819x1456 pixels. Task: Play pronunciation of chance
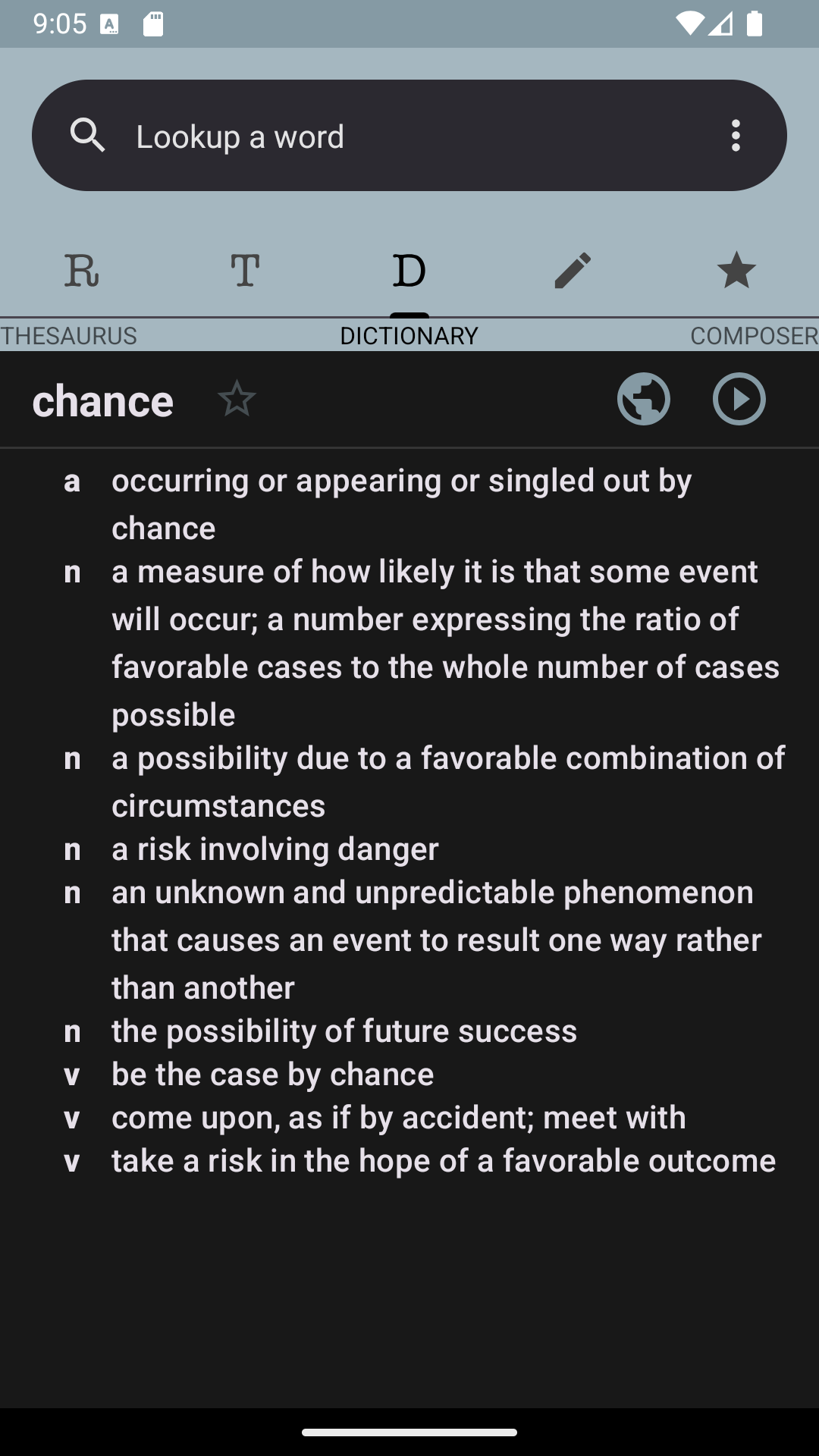coord(739,399)
